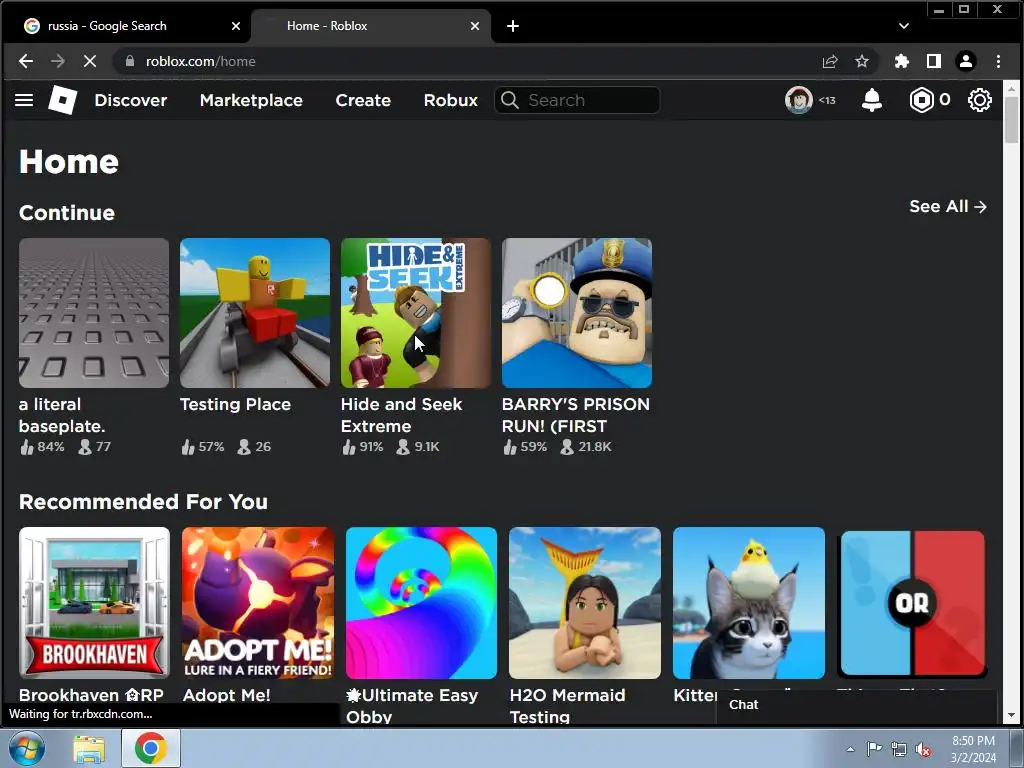This screenshot has width=1024, height=768.
Task: Open the Roblox settings gear
Action: pos(980,100)
